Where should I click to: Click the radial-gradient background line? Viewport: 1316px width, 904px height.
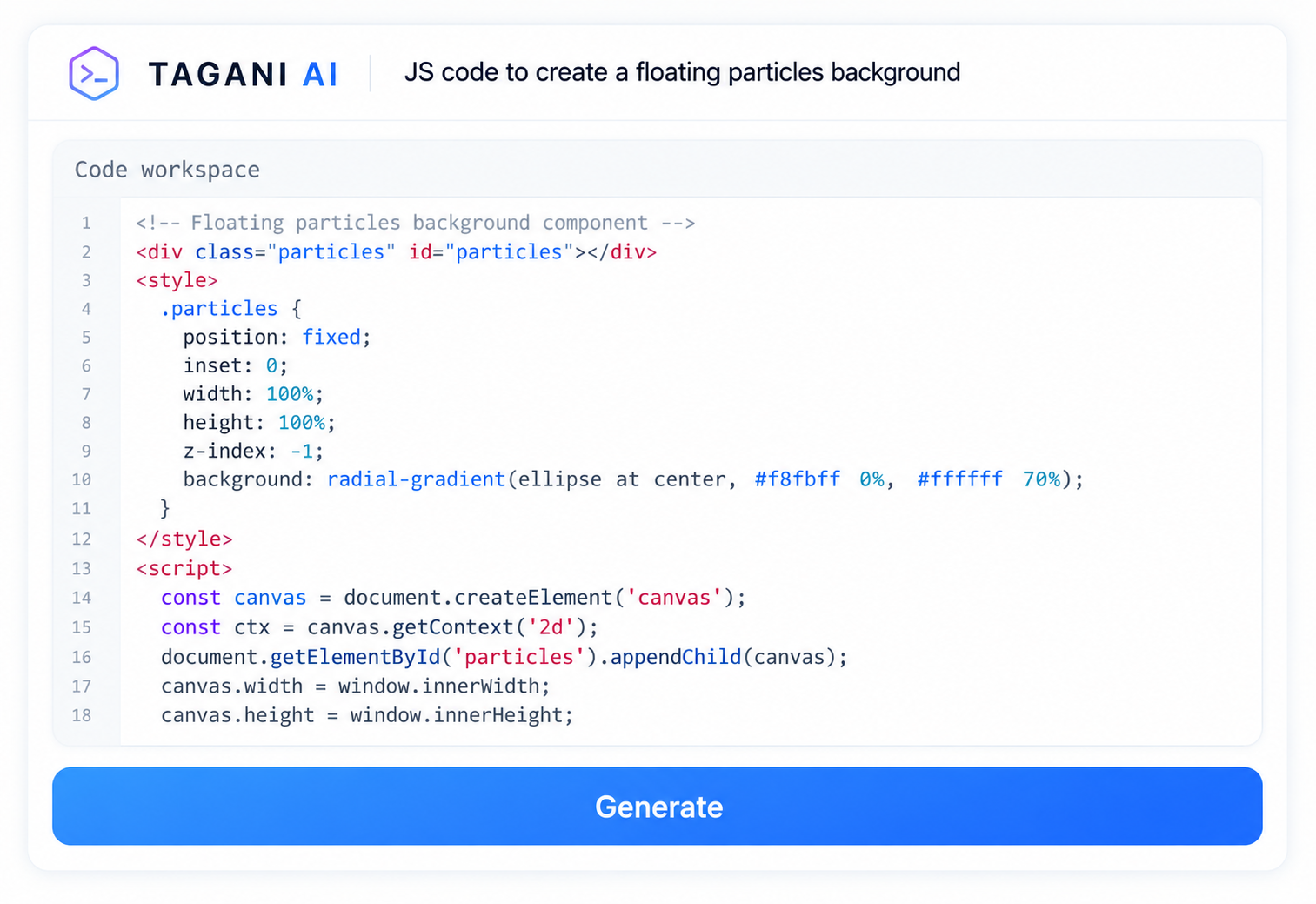pos(633,479)
